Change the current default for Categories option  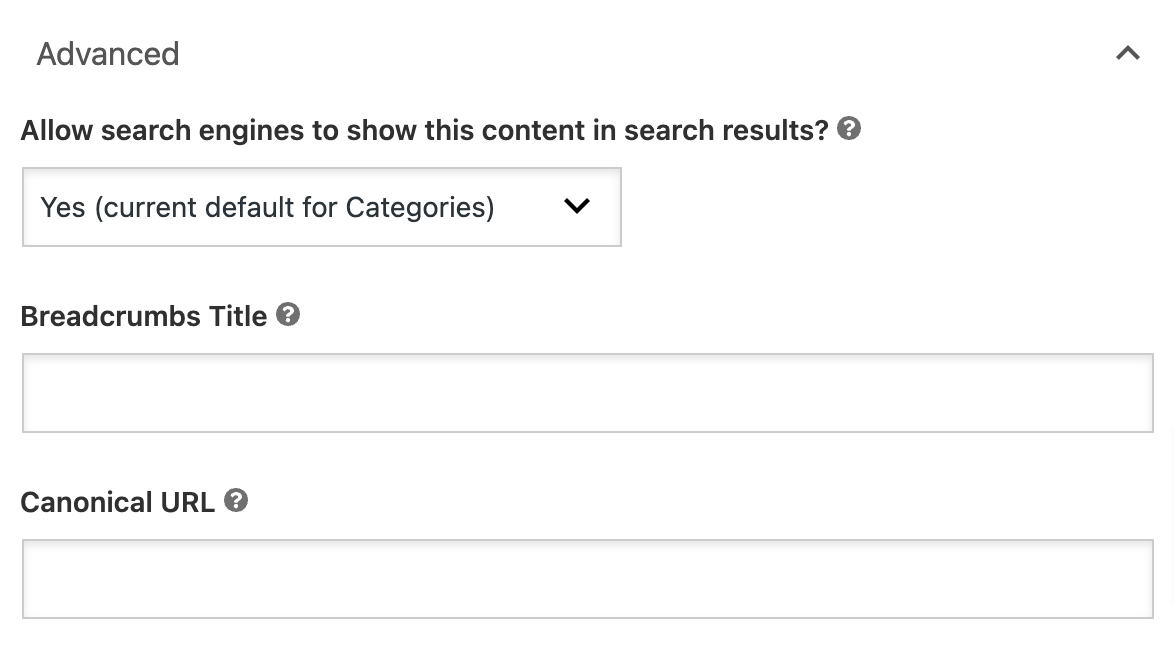click(322, 207)
